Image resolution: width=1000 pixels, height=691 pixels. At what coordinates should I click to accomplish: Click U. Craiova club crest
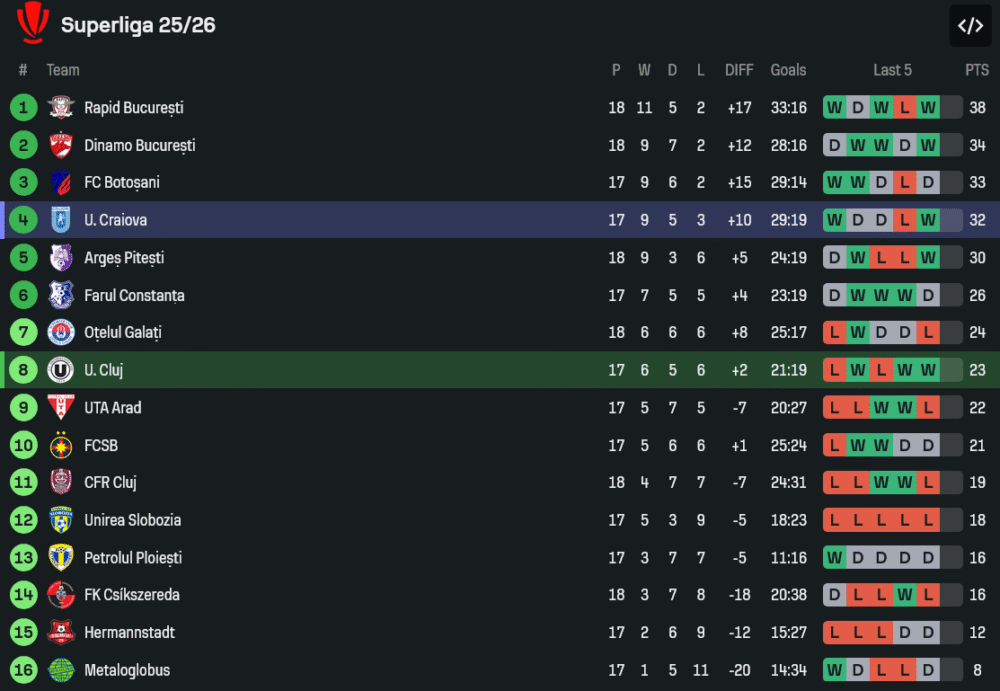[x=61, y=220]
